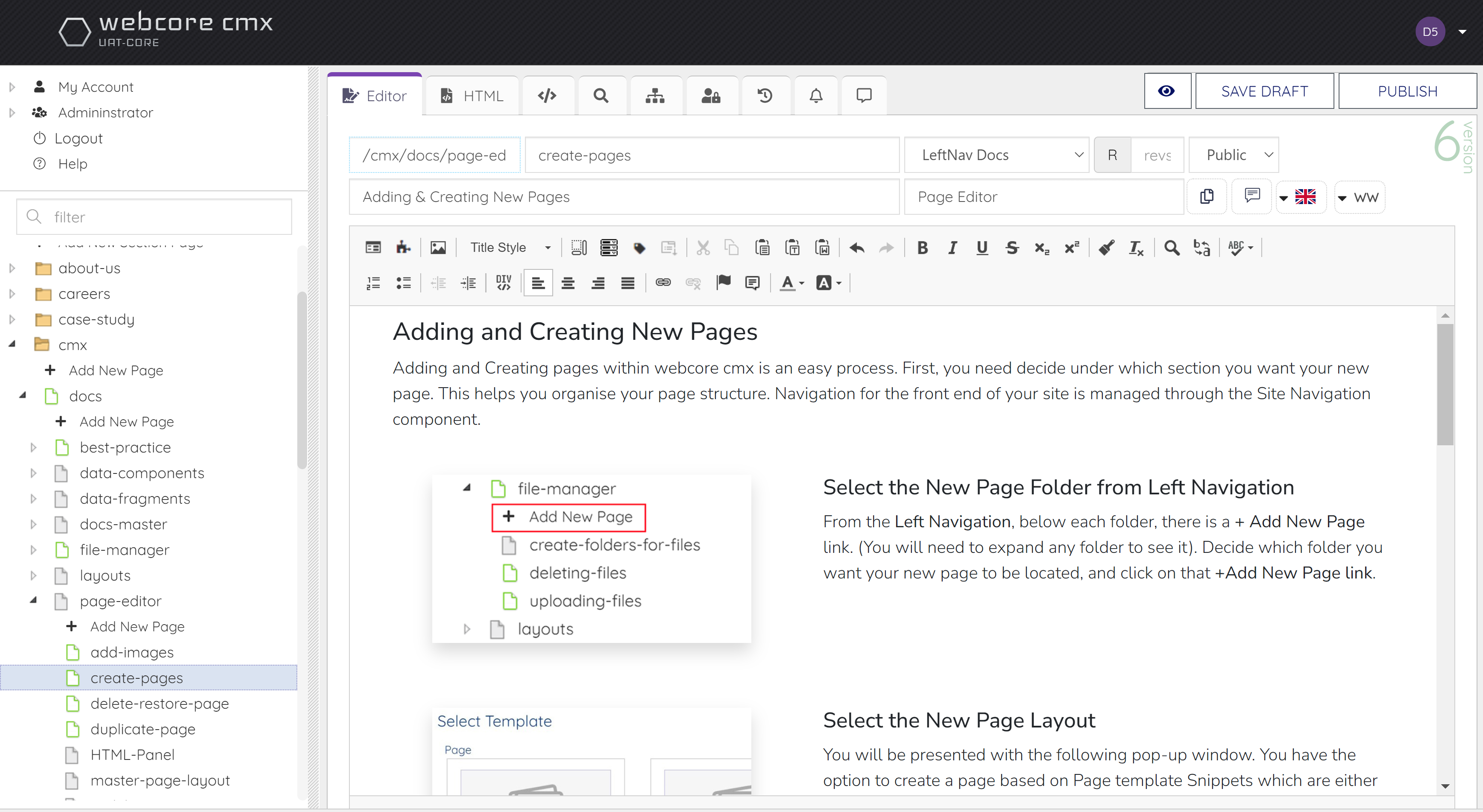Toggle align left
1483x812 pixels.
(x=538, y=283)
